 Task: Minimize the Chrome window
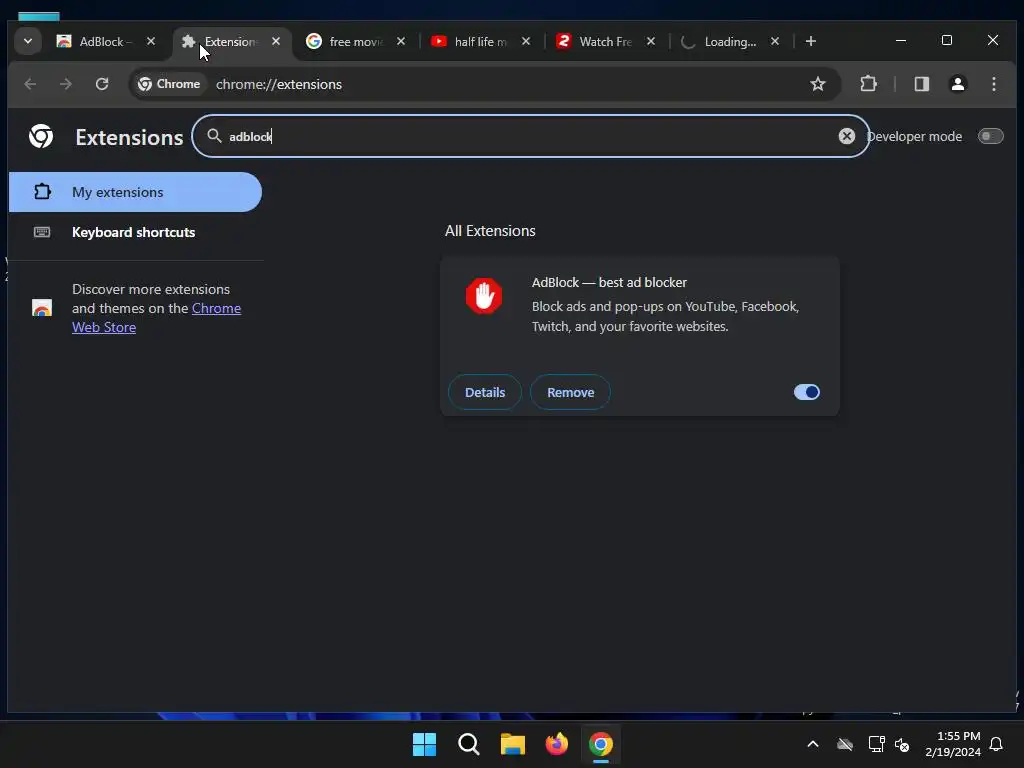[901, 40]
